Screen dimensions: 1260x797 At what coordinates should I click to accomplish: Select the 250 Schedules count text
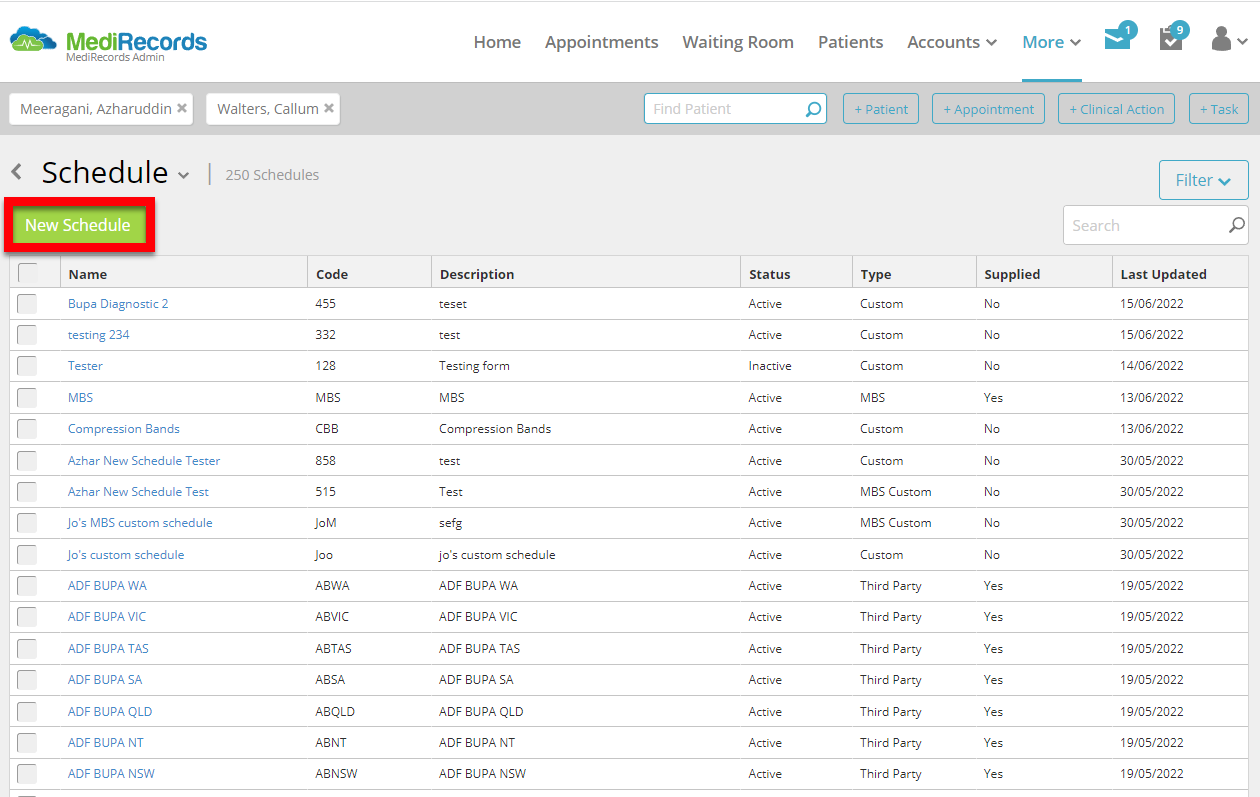[272, 175]
